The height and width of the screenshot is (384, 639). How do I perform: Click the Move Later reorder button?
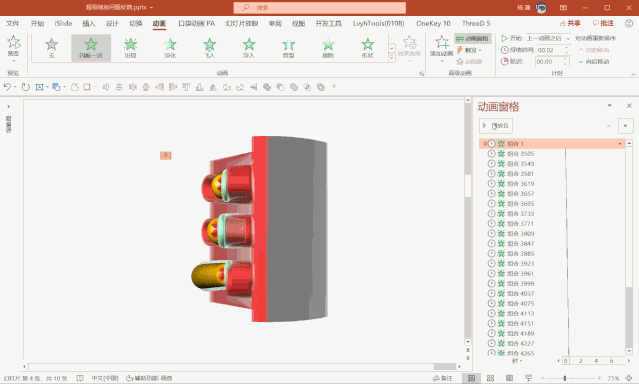593,62
